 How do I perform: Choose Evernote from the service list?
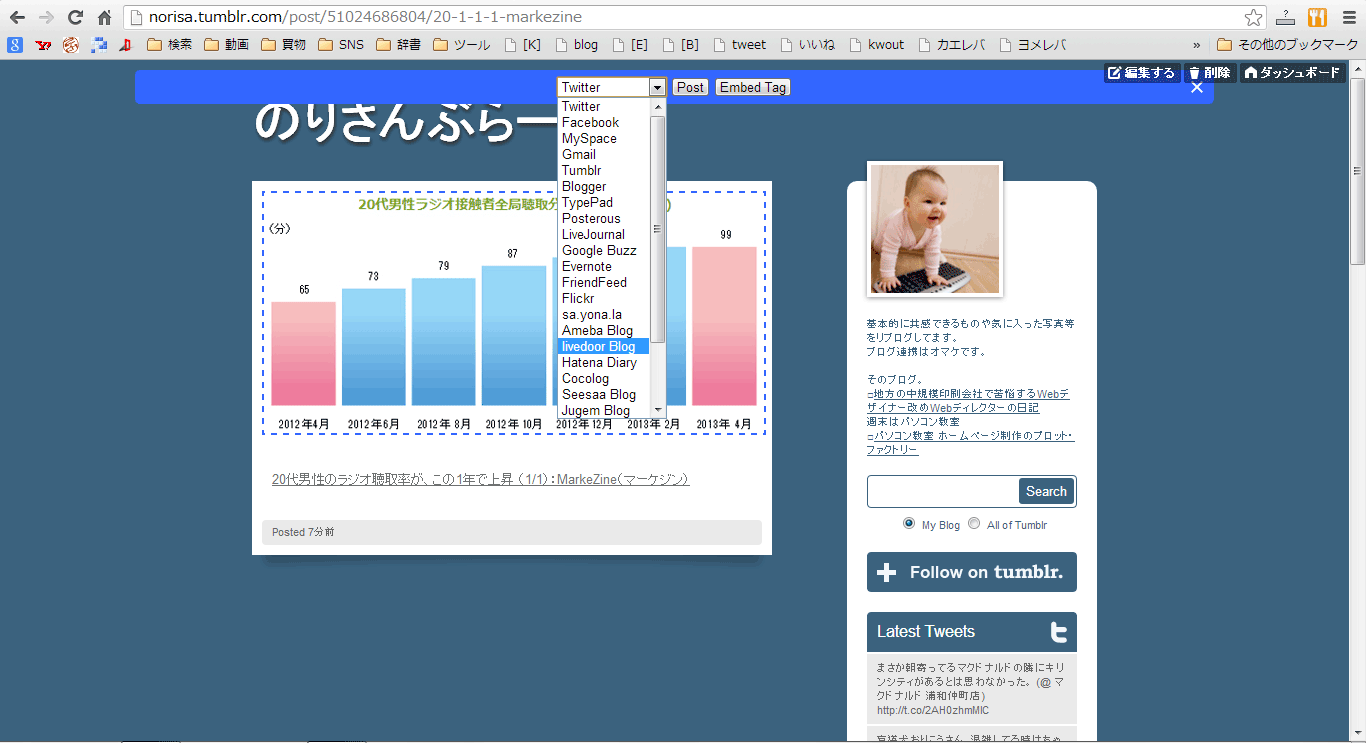coord(604,267)
